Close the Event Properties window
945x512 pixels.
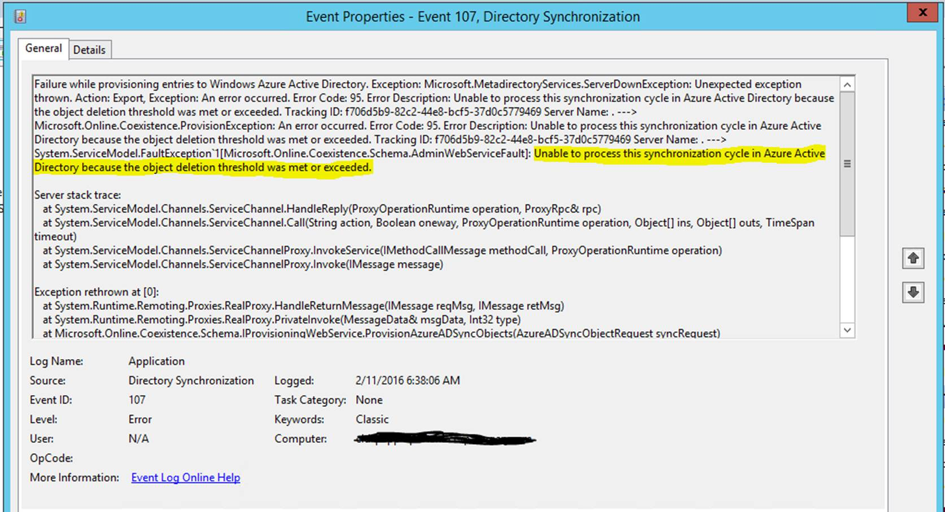pyautogui.click(x=922, y=12)
